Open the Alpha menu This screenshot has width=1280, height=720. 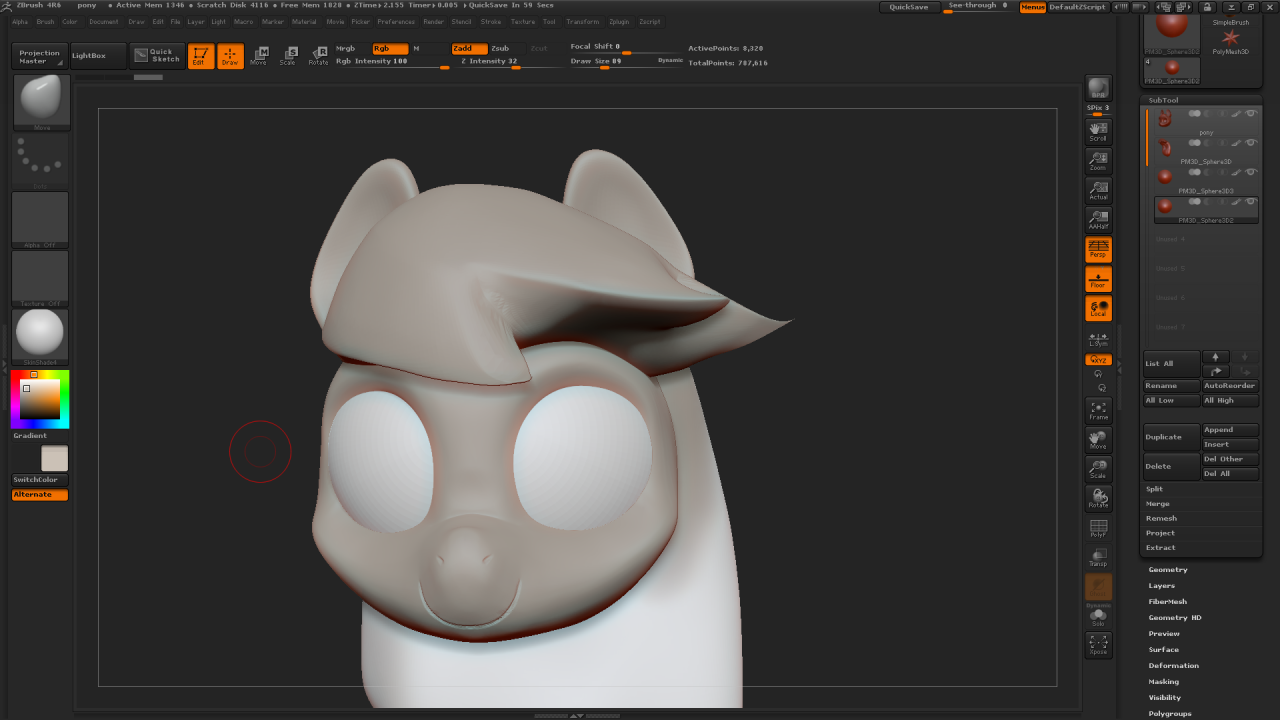click(x=20, y=21)
